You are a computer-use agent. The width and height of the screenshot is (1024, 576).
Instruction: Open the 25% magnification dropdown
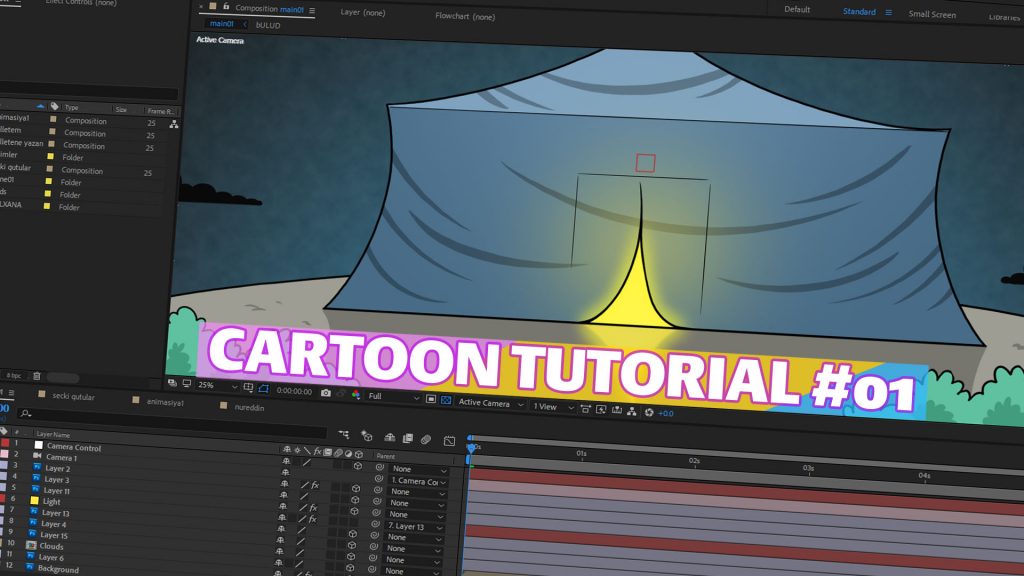point(217,385)
